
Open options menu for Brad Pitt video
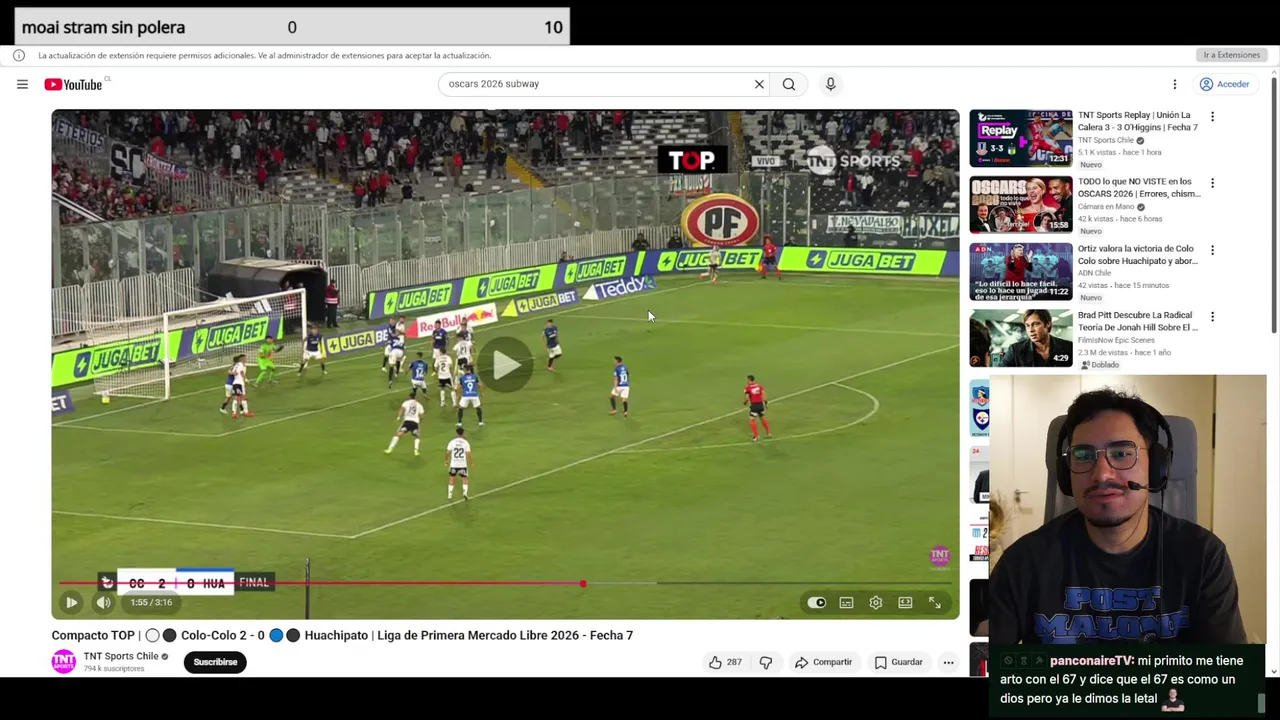(1212, 316)
